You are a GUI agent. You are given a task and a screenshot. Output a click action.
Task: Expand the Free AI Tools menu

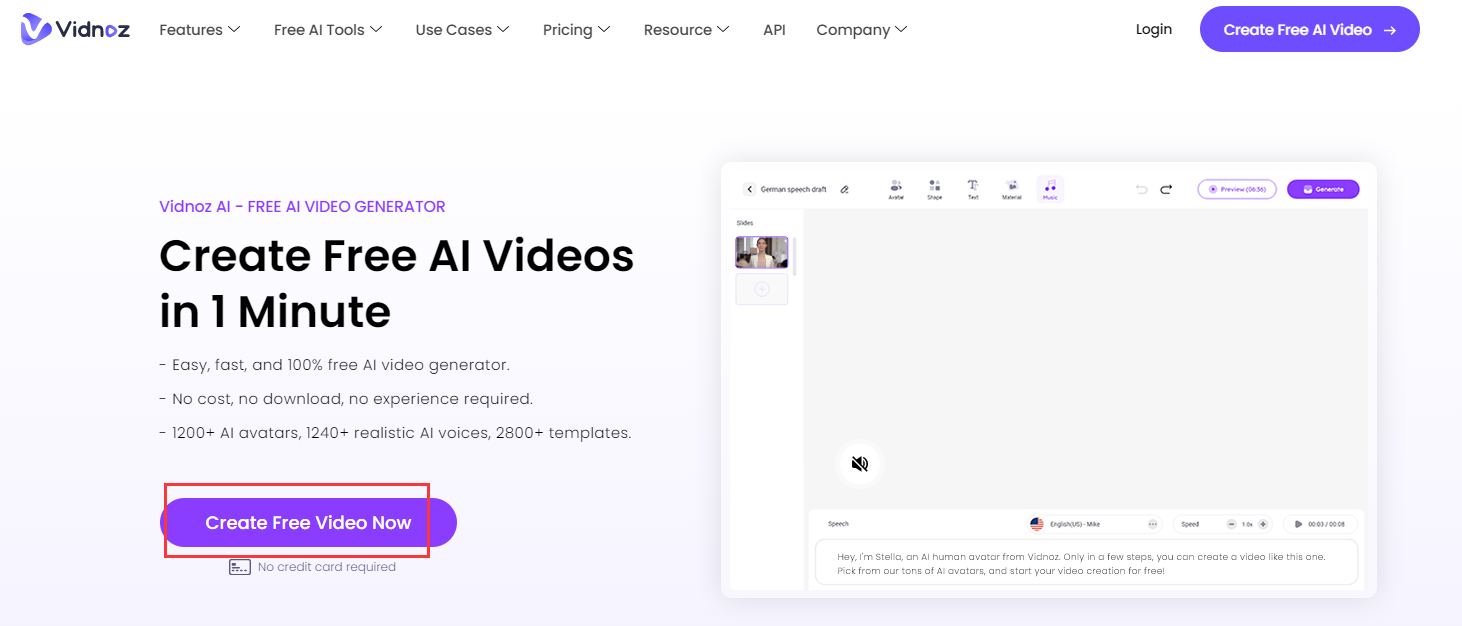(328, 30)
